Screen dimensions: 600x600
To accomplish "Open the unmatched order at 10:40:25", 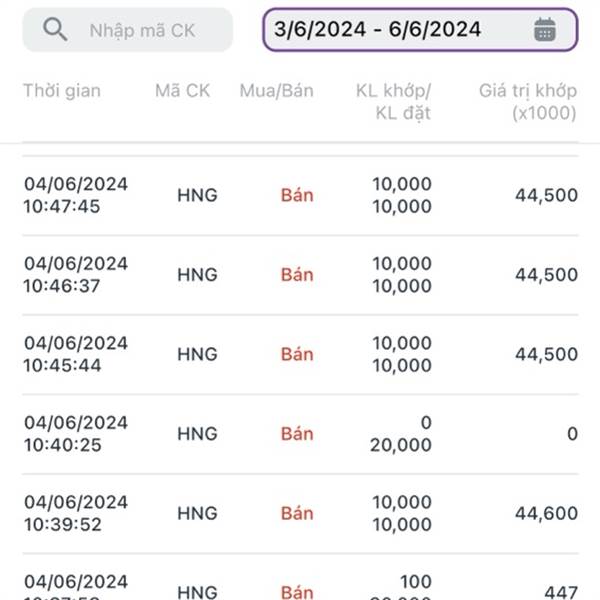I will (x=300, y=434).
